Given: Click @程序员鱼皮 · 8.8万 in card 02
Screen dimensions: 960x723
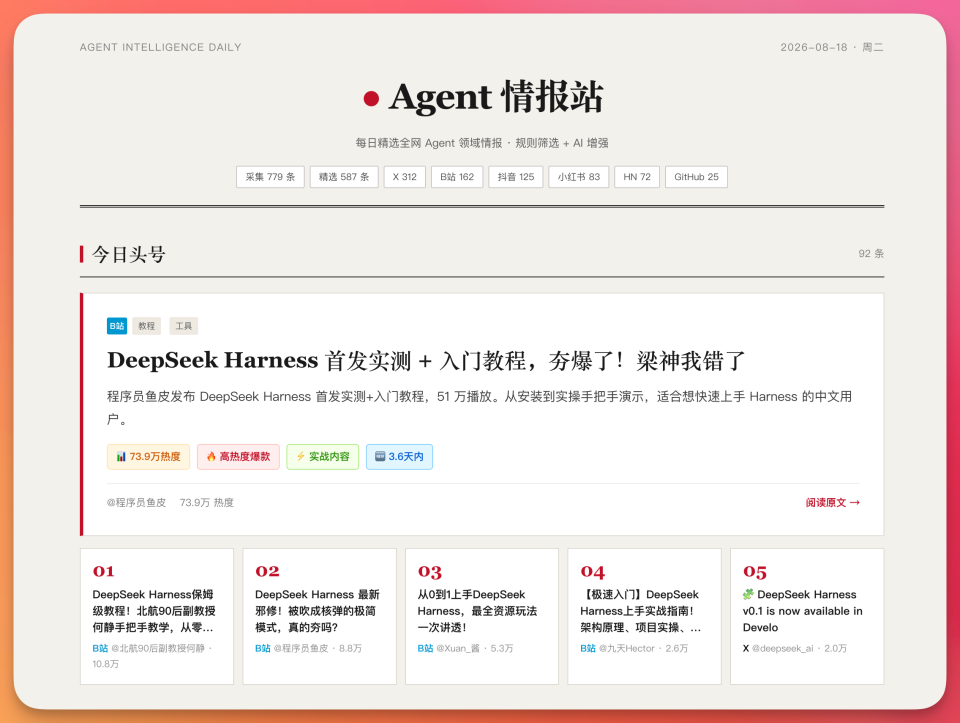Looking at the screenshot, I should (x=318, y=648).
